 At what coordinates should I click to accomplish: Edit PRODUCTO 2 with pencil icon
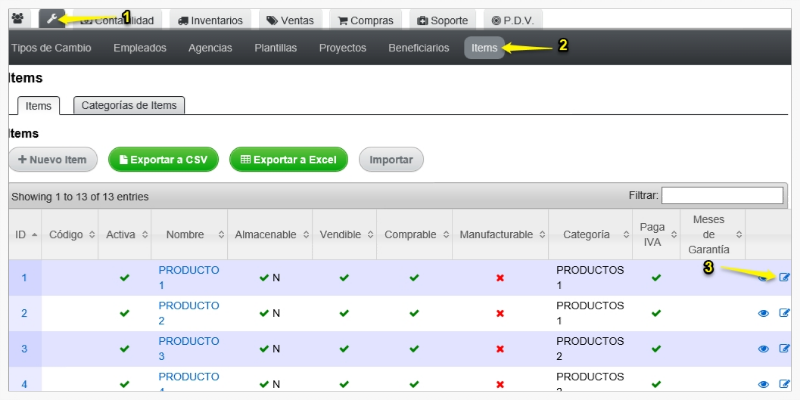[784, 313]
